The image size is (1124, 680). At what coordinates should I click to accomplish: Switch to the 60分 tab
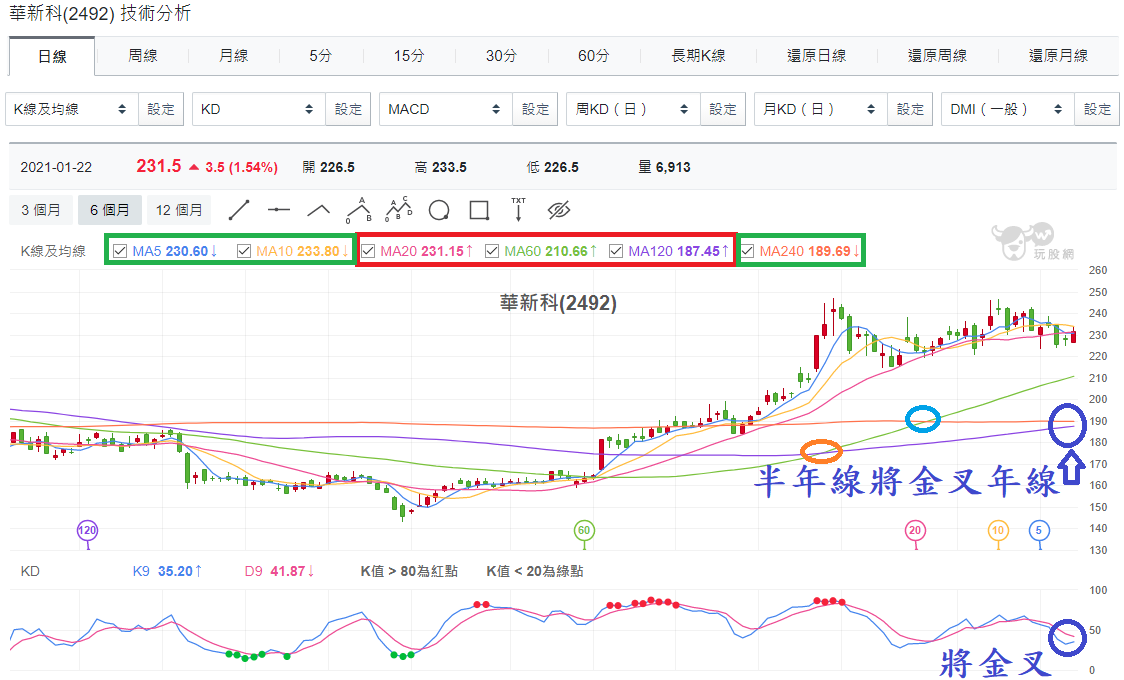(594, 55)
